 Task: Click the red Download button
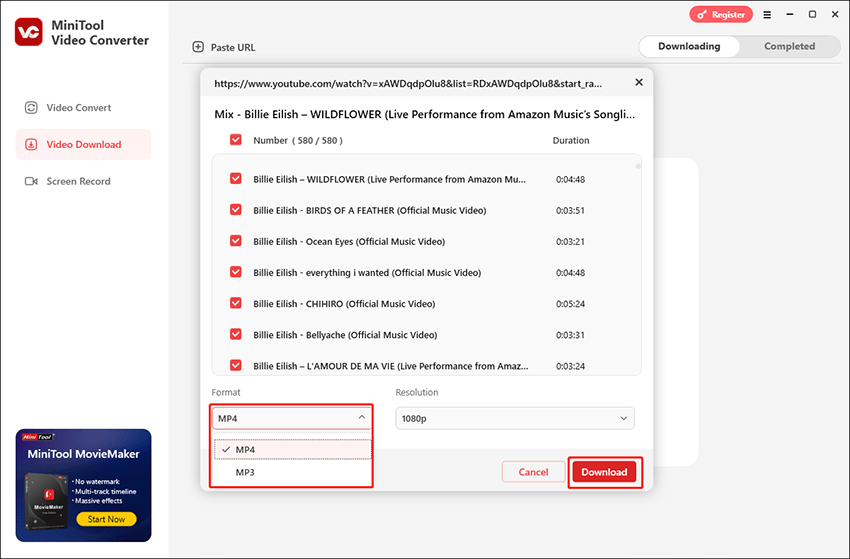[604, 472]
